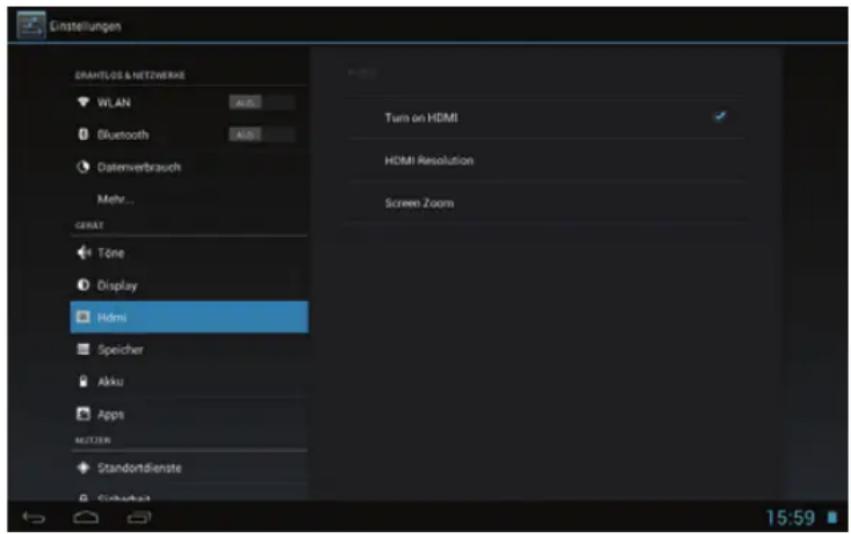Toggle the Bluetooth switch
This screenshot has width=851, height=534.
coord(262,135)
